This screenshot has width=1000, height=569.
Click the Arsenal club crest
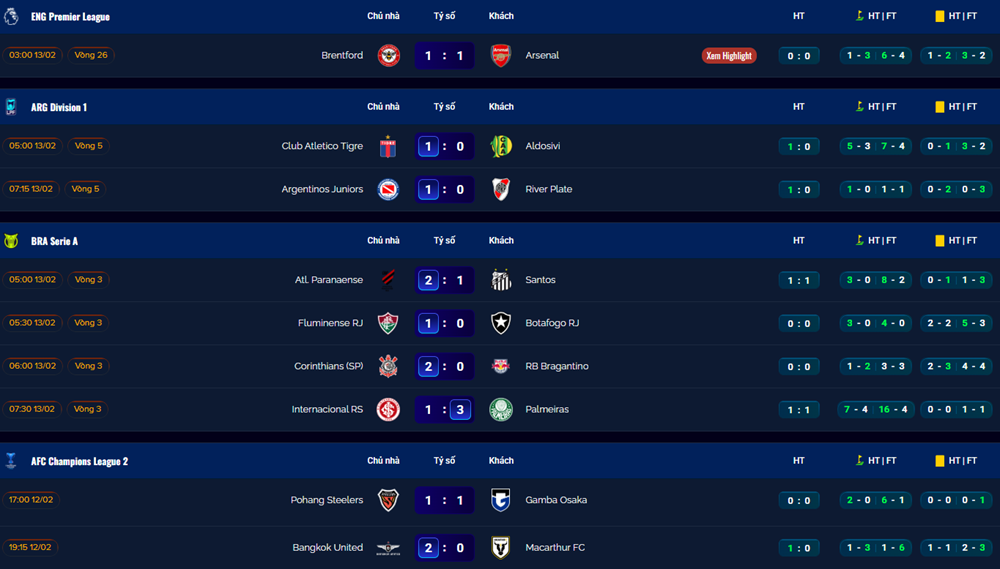501,56
